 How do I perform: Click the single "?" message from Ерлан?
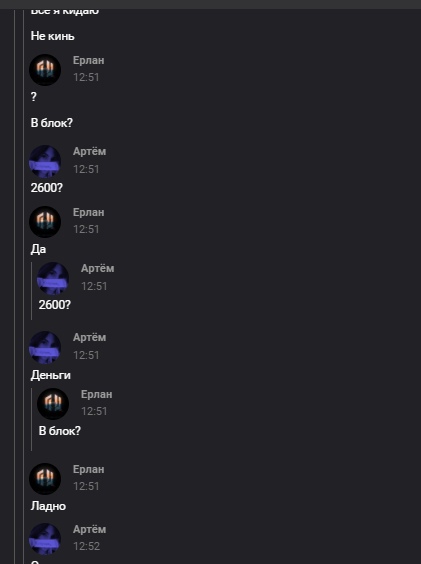coord(34,96)
